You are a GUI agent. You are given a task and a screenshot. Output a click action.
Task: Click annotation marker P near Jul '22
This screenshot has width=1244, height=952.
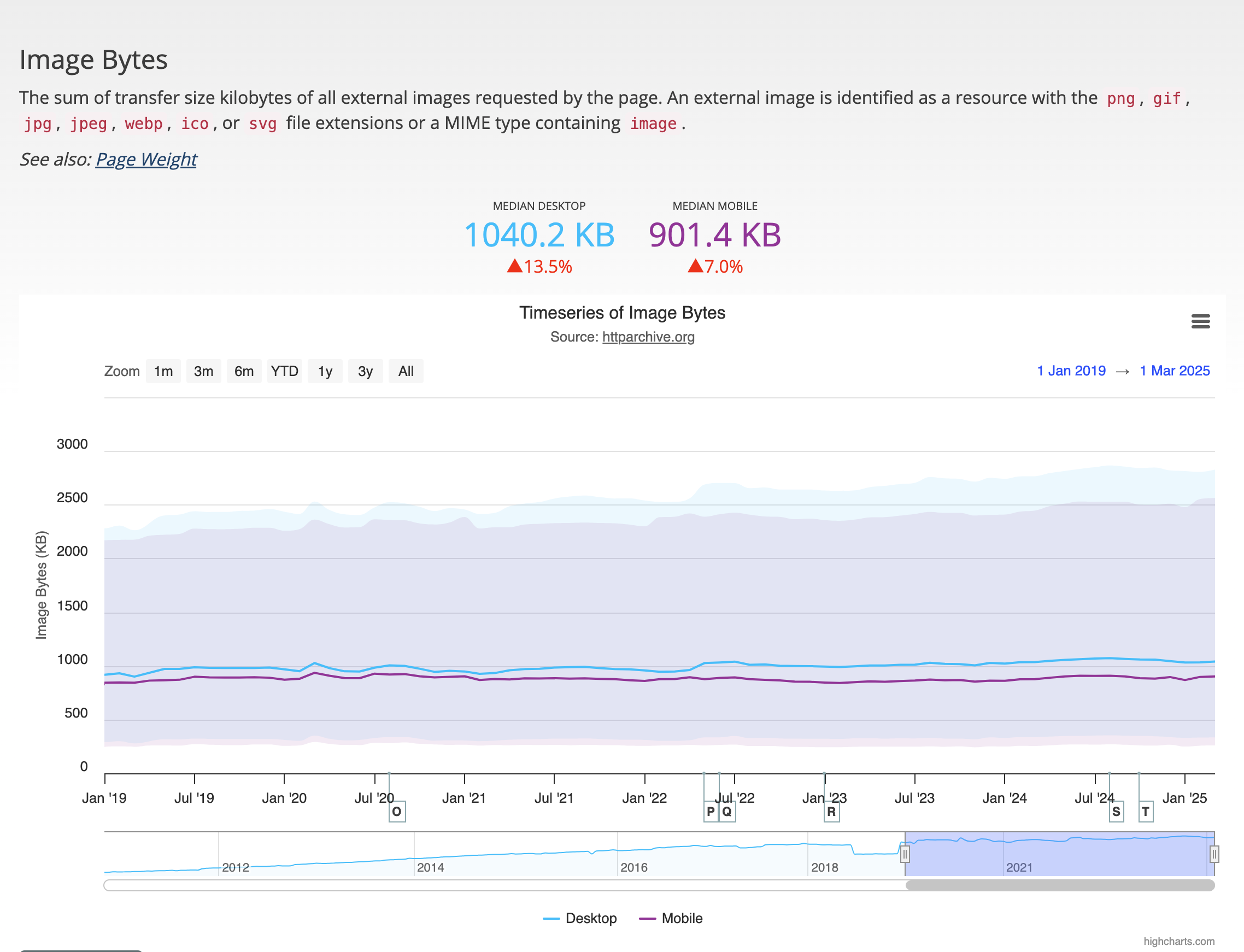pos(710,812)
